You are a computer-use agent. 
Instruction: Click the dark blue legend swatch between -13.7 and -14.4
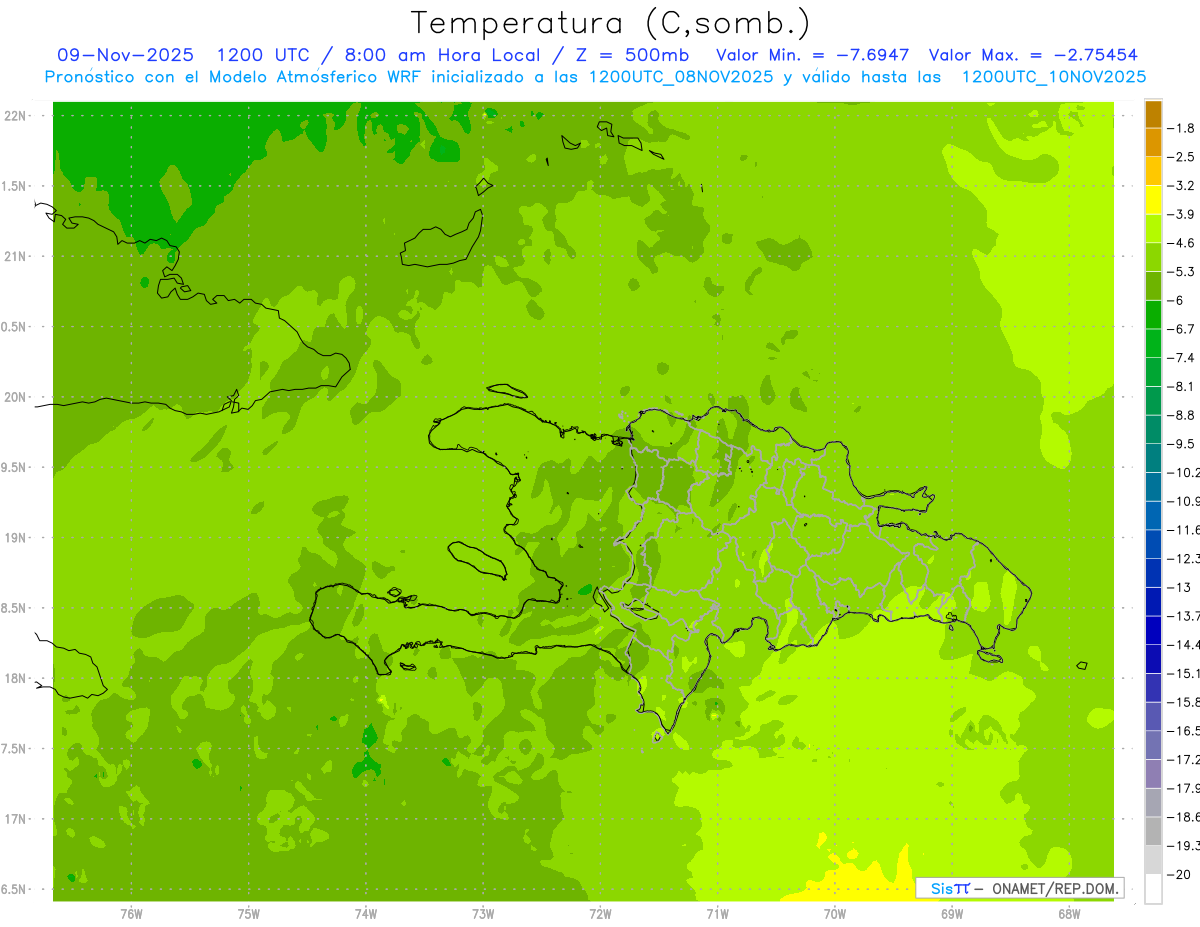(1153, 630)
